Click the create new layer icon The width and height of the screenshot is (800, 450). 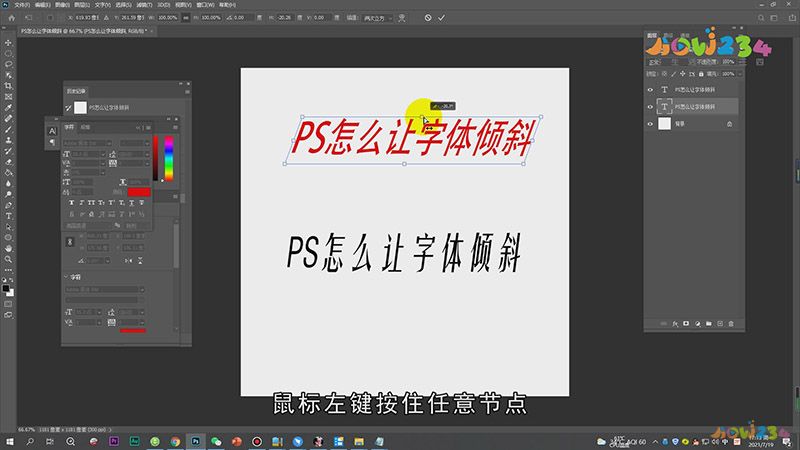[x=720, y=323]
